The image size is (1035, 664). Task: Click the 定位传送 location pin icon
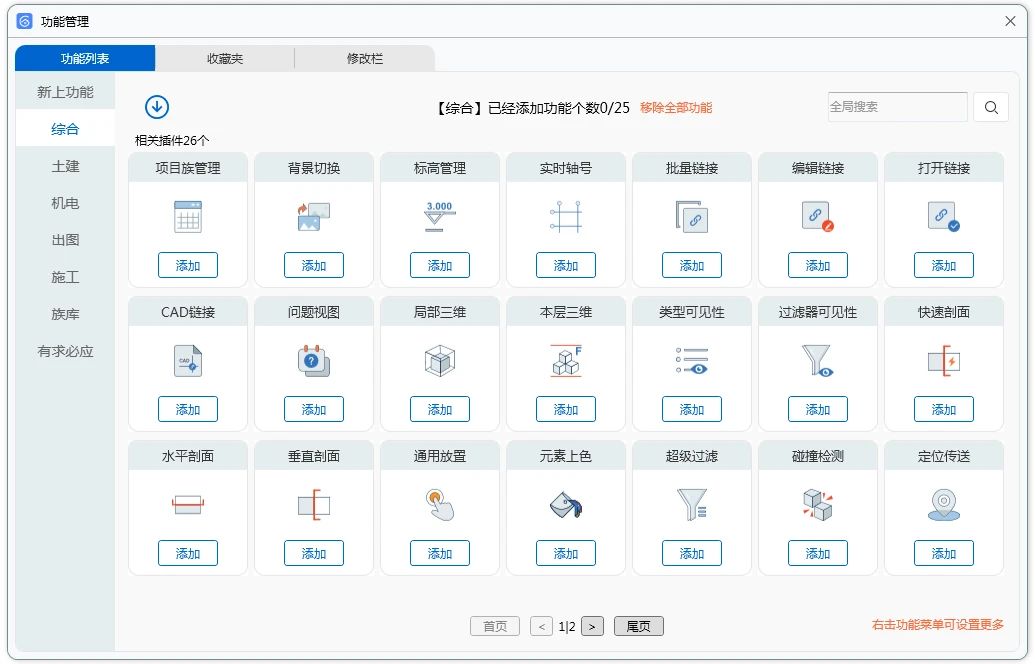click(944, 505)
